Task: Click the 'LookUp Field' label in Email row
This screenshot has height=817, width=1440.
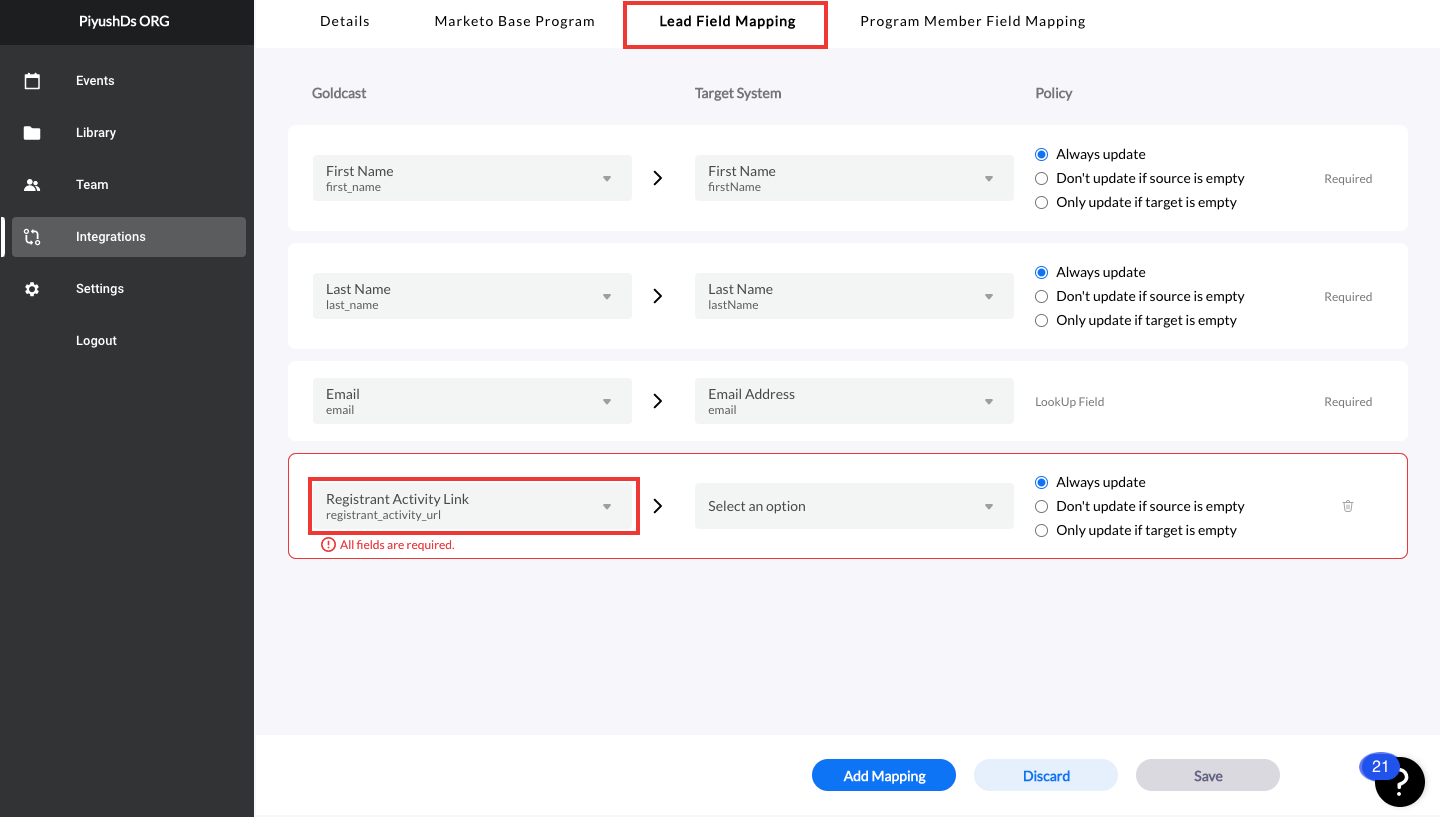Action: [x=1070, y=402]
